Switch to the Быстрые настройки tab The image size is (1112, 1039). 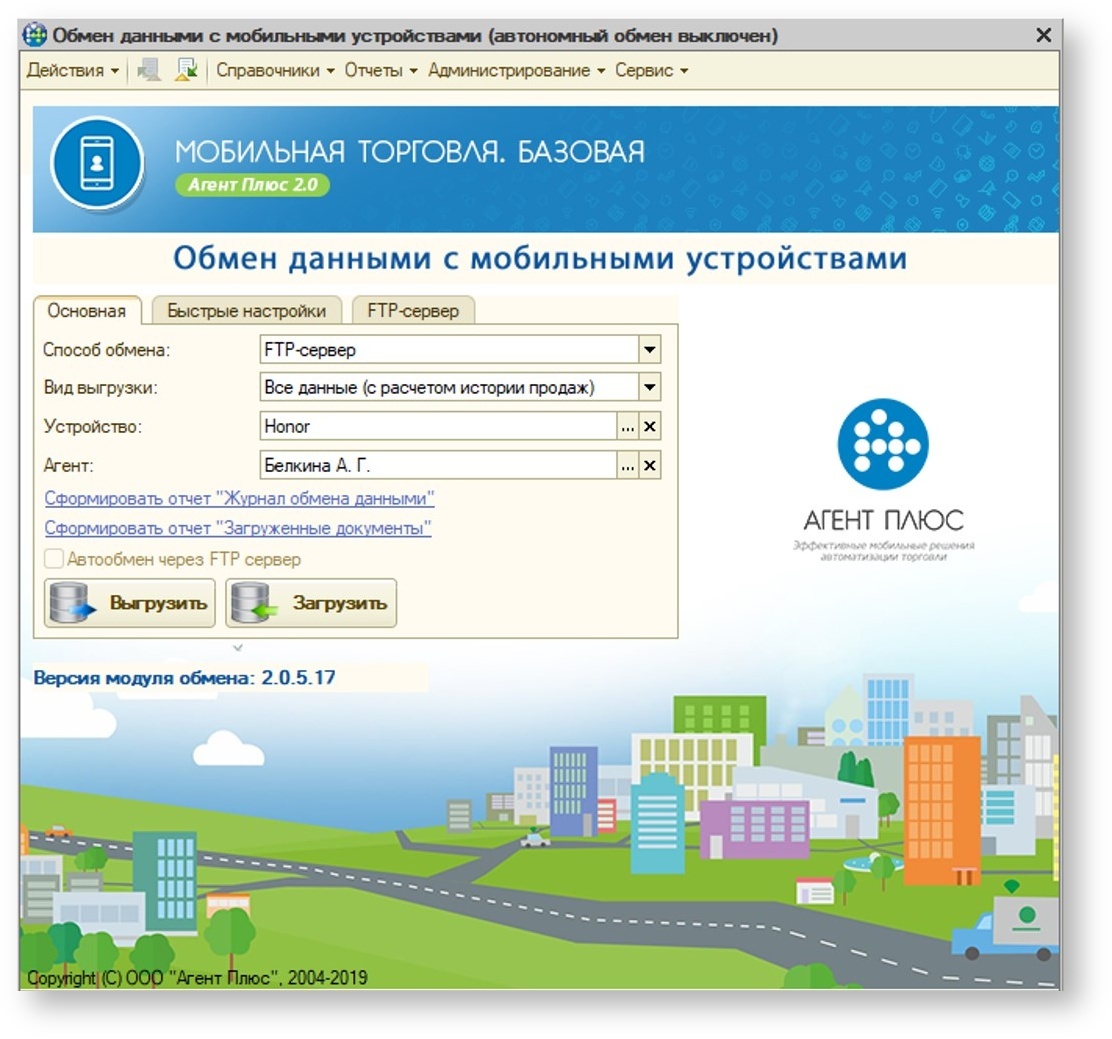coord(247,311)
